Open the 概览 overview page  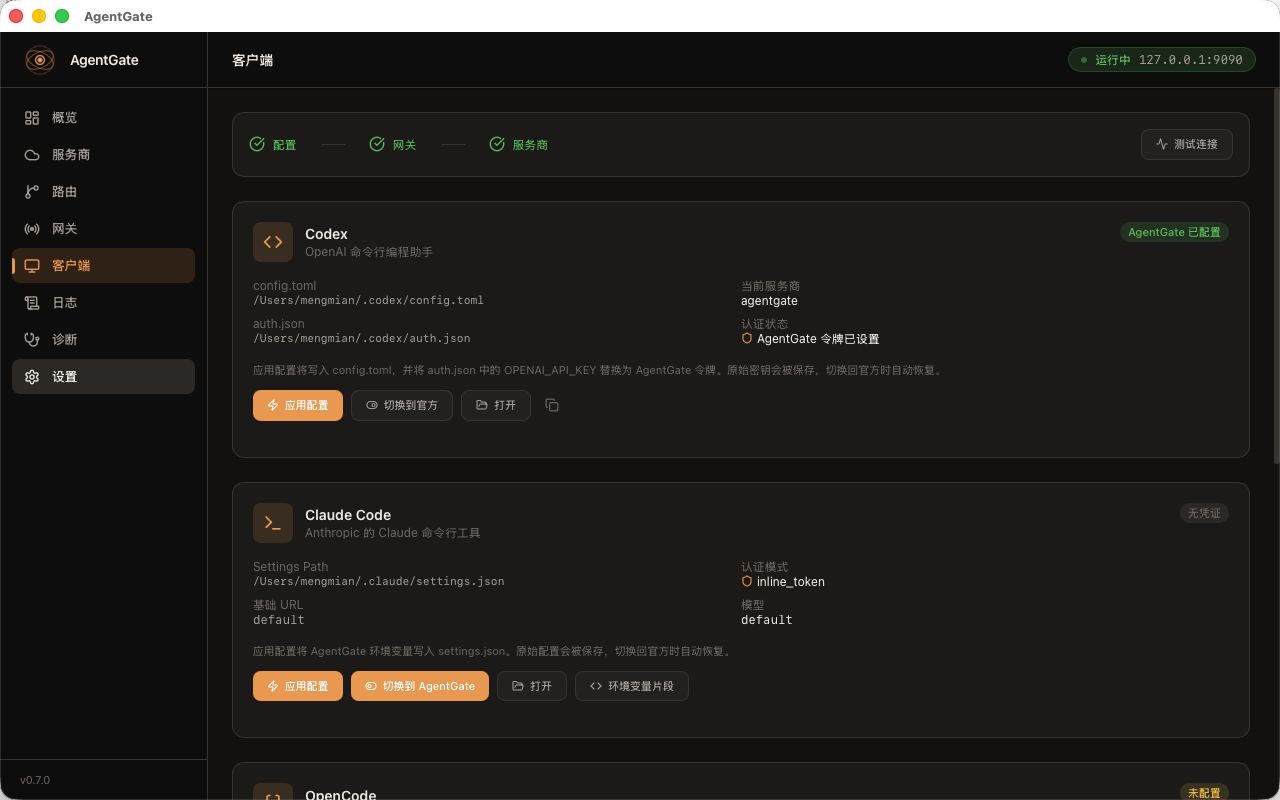[103, 118]
